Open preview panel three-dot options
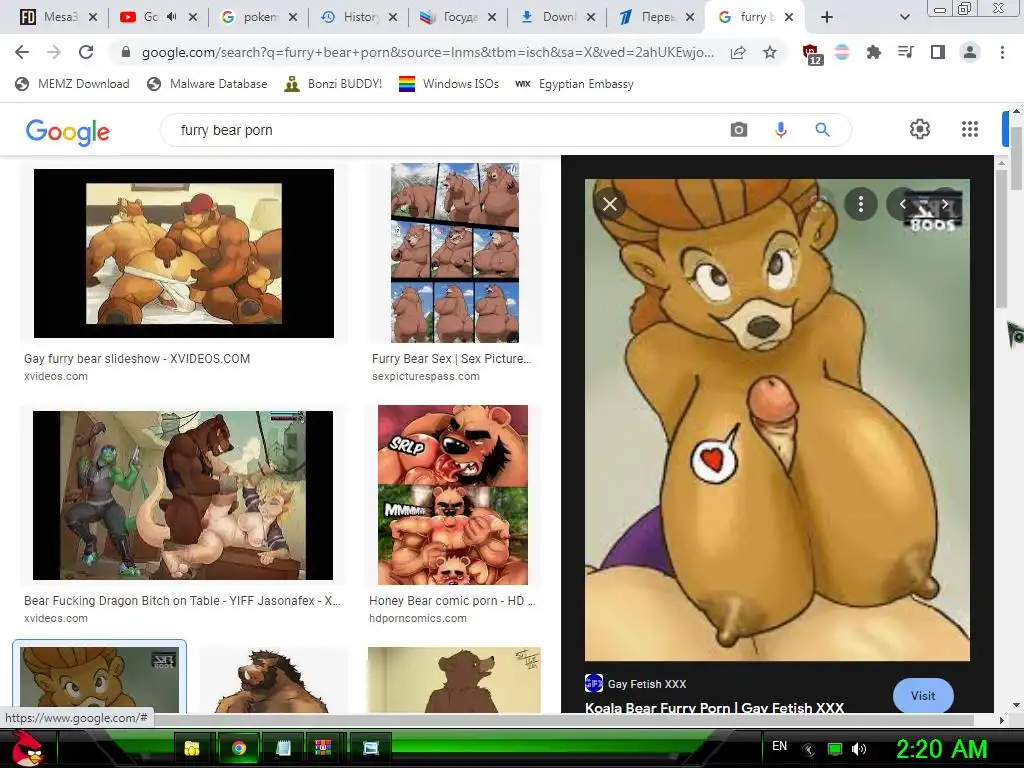The height and width of the screenshot is (768, 1024). tap(861, 204)
